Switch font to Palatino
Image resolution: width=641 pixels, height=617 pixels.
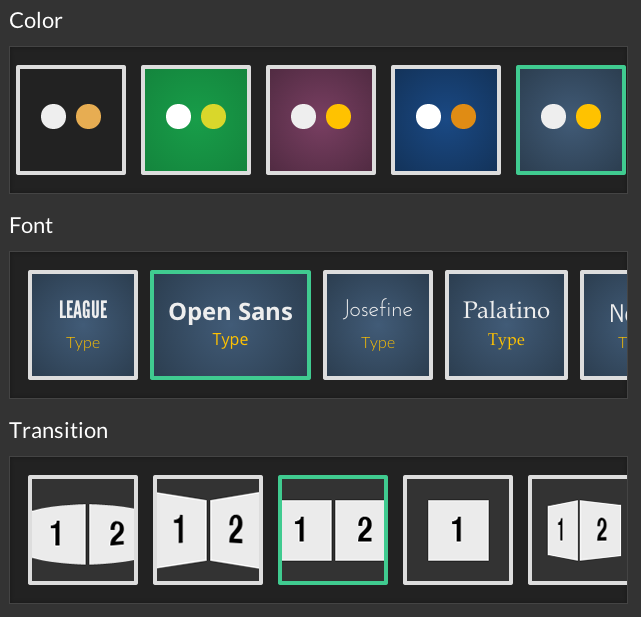506,325
